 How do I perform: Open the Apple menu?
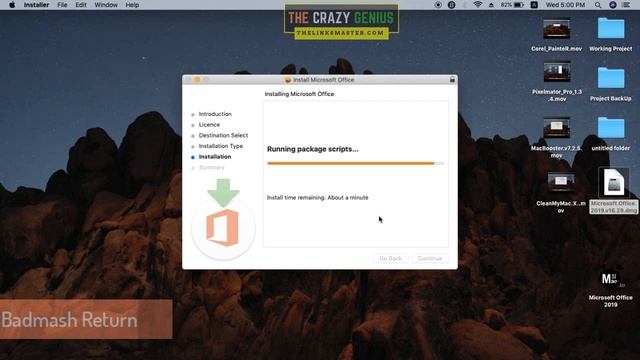[x=12, y=5]
